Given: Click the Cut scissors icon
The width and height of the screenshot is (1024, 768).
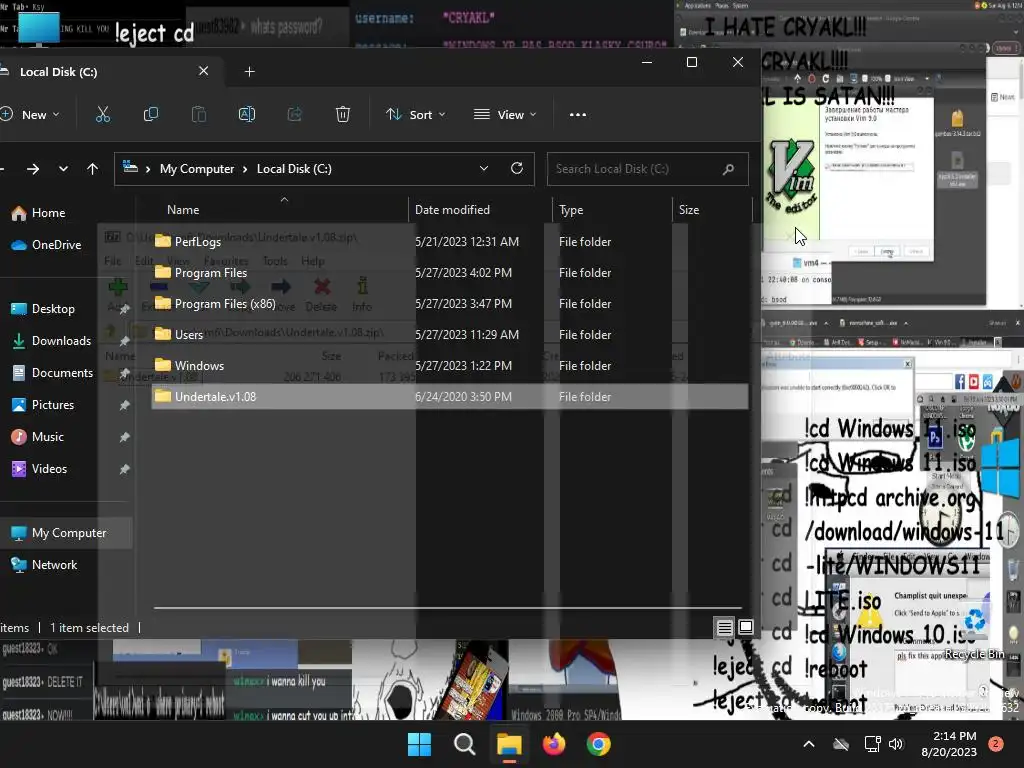Looking at the screenshot, I should click(x=103, y=114).
